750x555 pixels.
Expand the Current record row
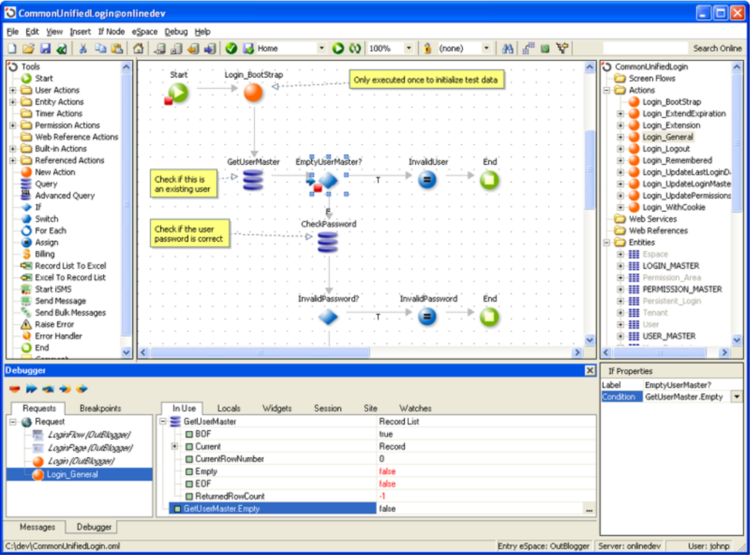point(175,446)
